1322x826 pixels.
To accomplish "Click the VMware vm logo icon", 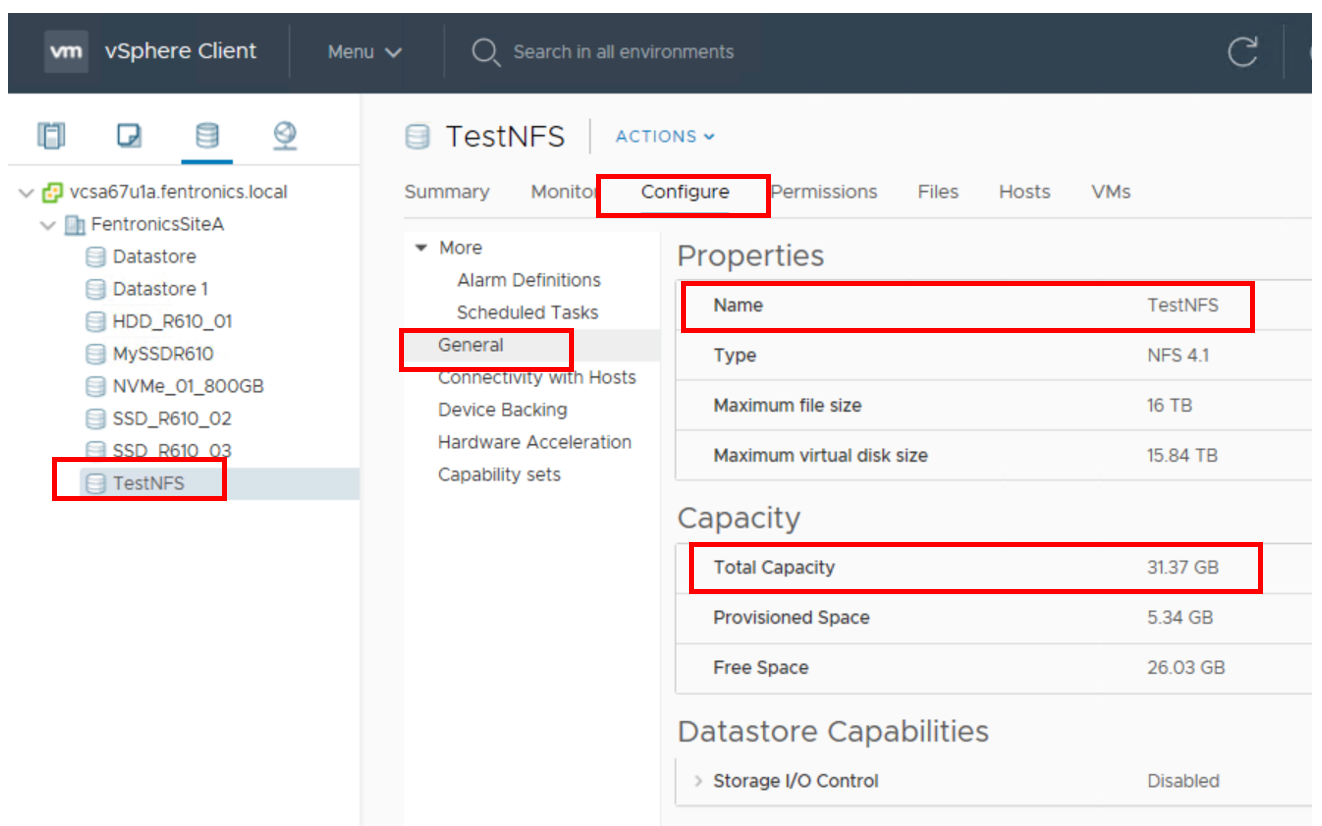I will coord(66,51).
